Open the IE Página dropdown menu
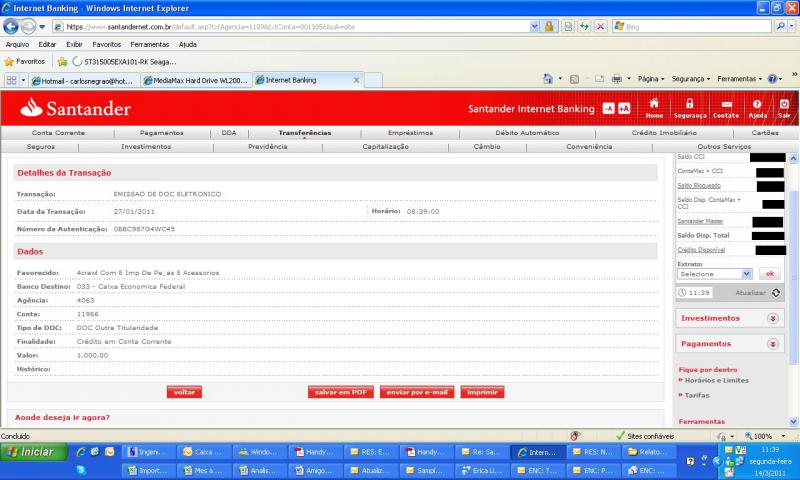The image size is (800, 480). 651,79
